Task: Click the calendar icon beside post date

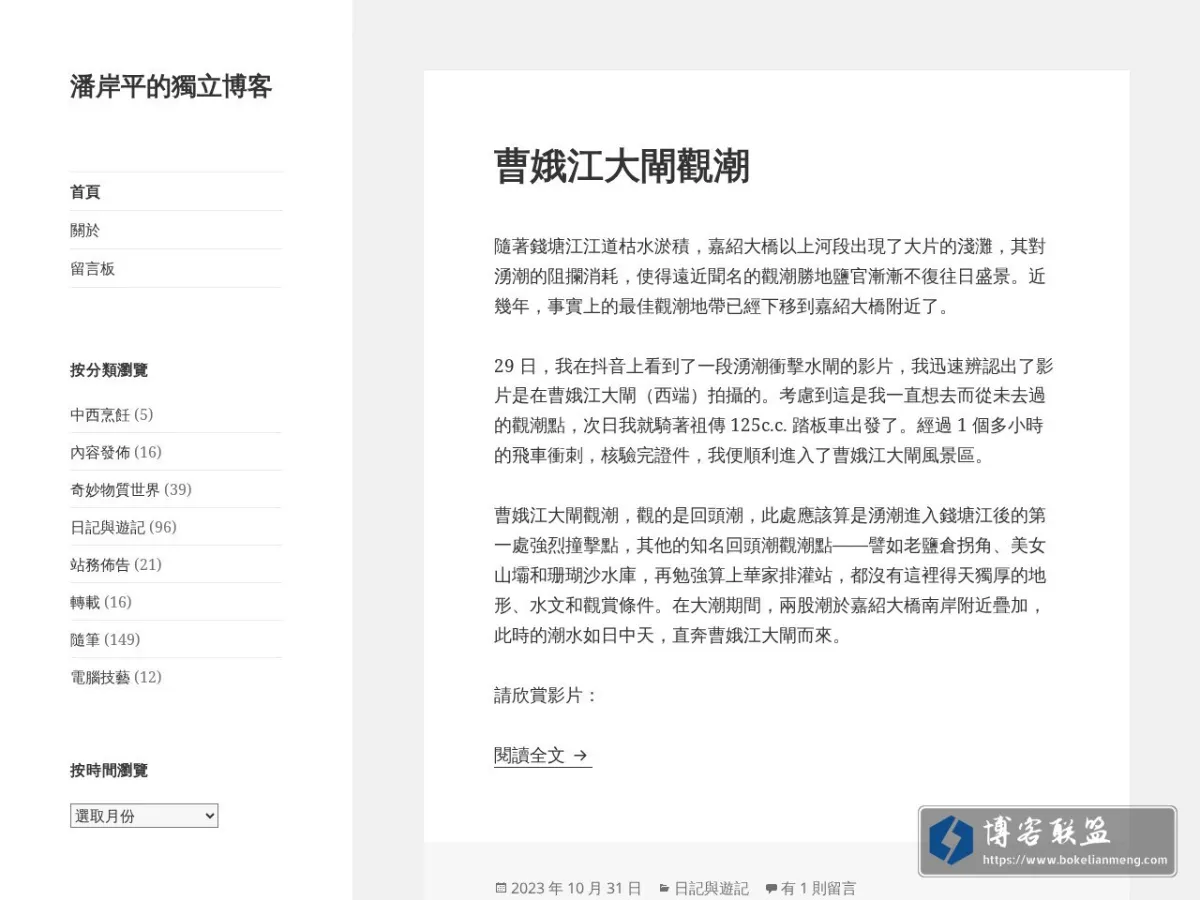Action: click(x=501, y=888)
